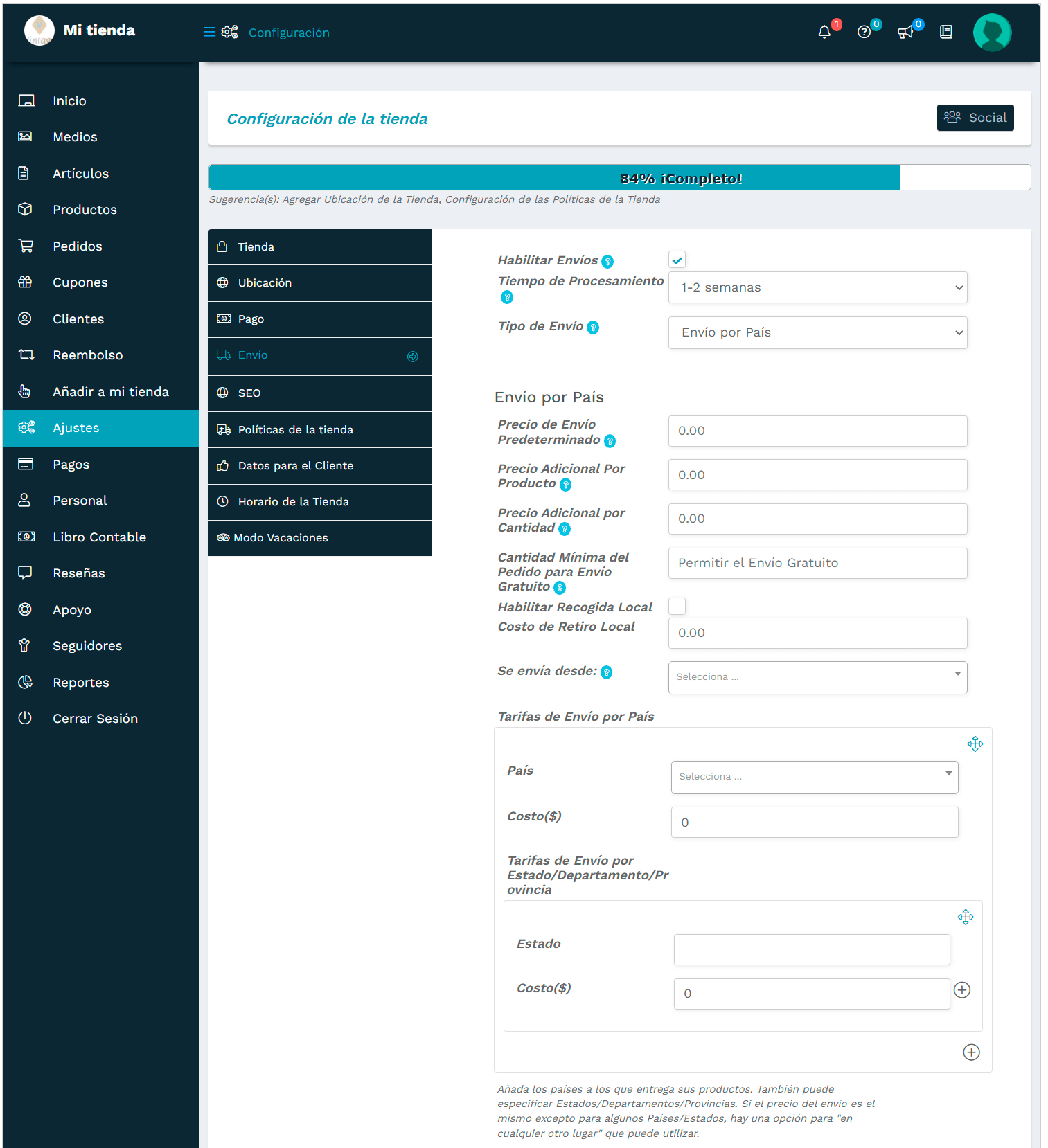Focus the Costo de Retiro Local field
The width and height of the screenshot is (1048, 1148).
pyautogui.click(x=818, y=633)
